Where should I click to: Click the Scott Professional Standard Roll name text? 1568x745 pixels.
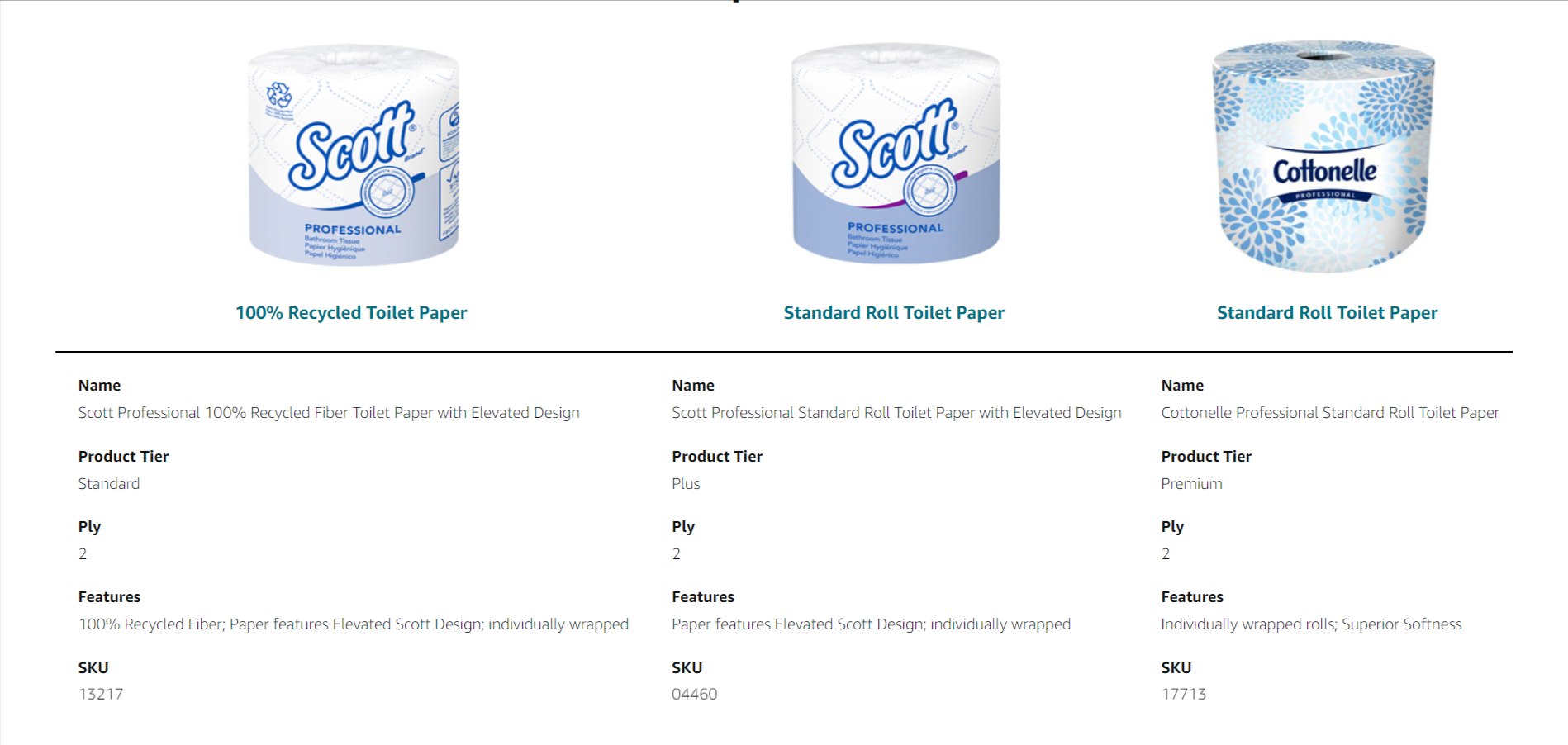pos(896,413)
